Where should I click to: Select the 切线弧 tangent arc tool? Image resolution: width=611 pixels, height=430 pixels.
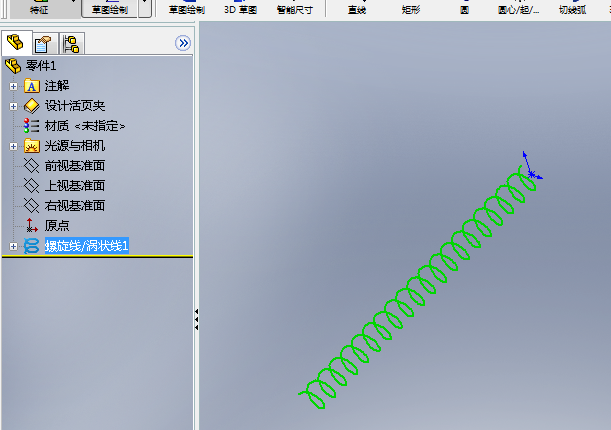[x=572, y=9]
